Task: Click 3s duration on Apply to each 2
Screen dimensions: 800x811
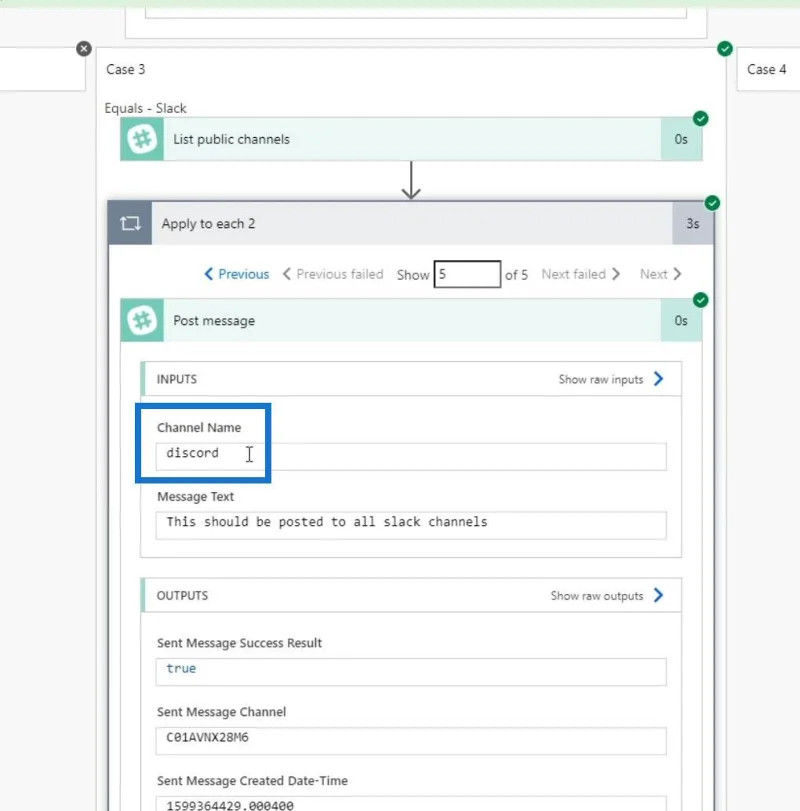Action: pyautogui.click(x=693, y=223)
